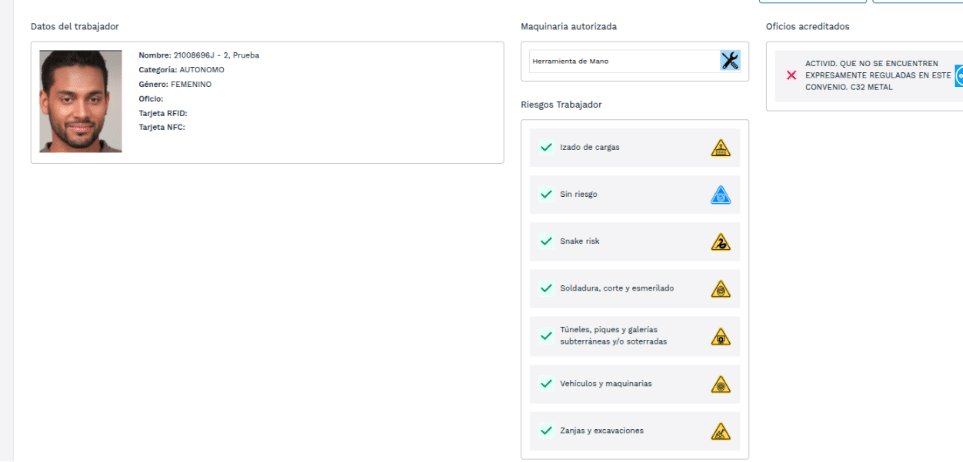
Task: Toggle the Sin riesgo green checkmark
Action: coord(546,194)
